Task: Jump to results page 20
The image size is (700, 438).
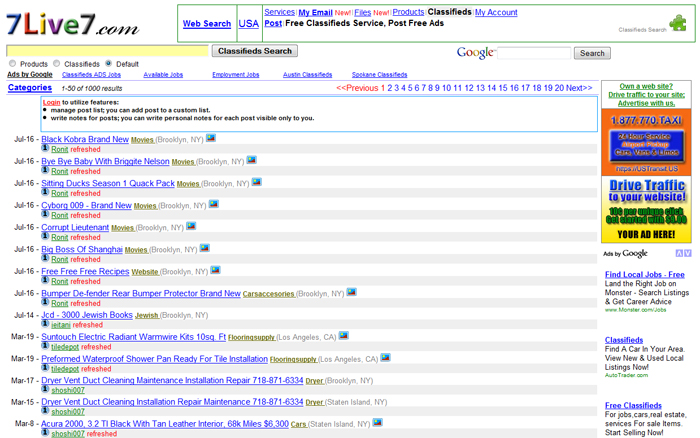Action: 559,88
